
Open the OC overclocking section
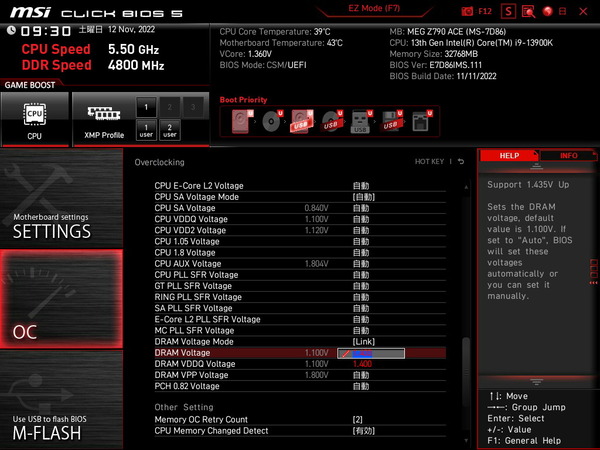coord(61,299)
